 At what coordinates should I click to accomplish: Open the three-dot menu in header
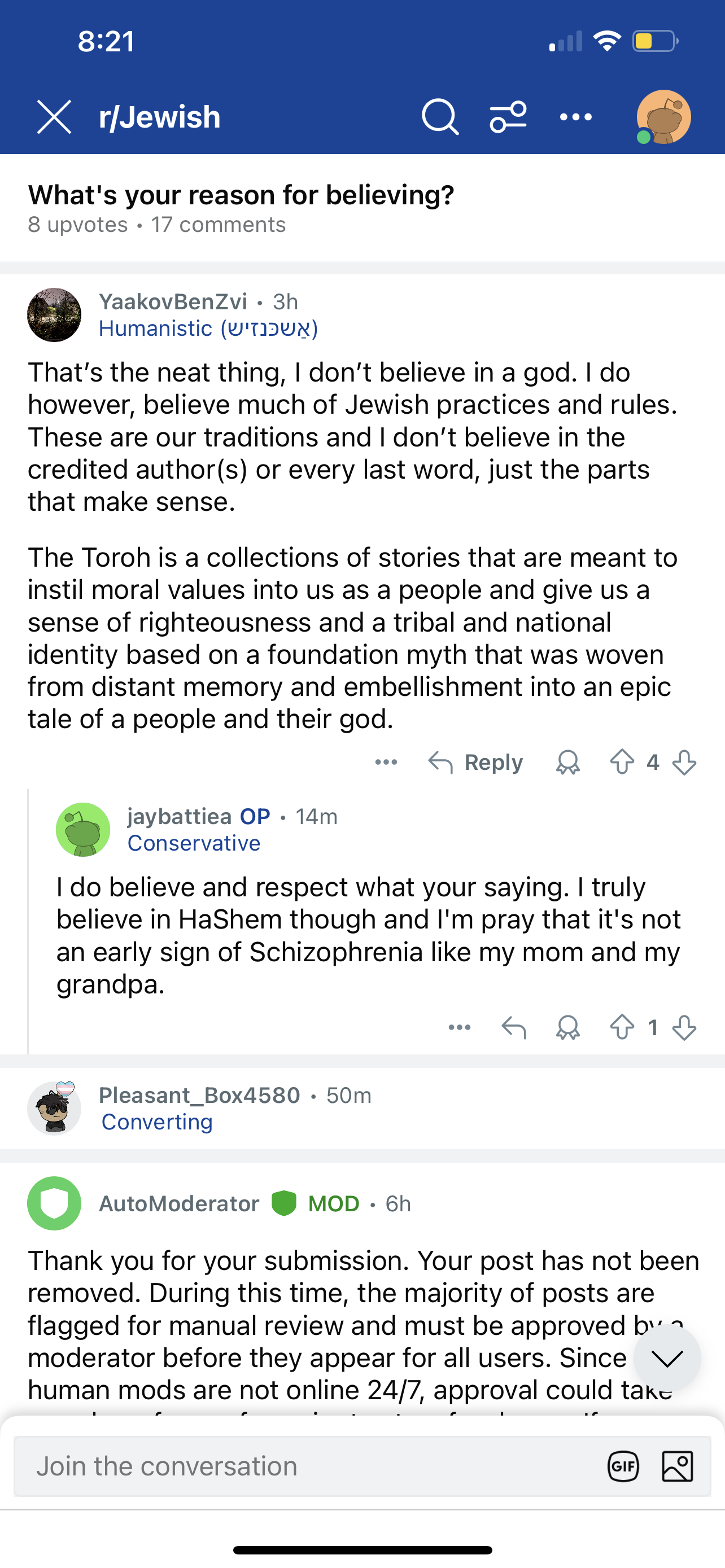(x=575, y=116)
